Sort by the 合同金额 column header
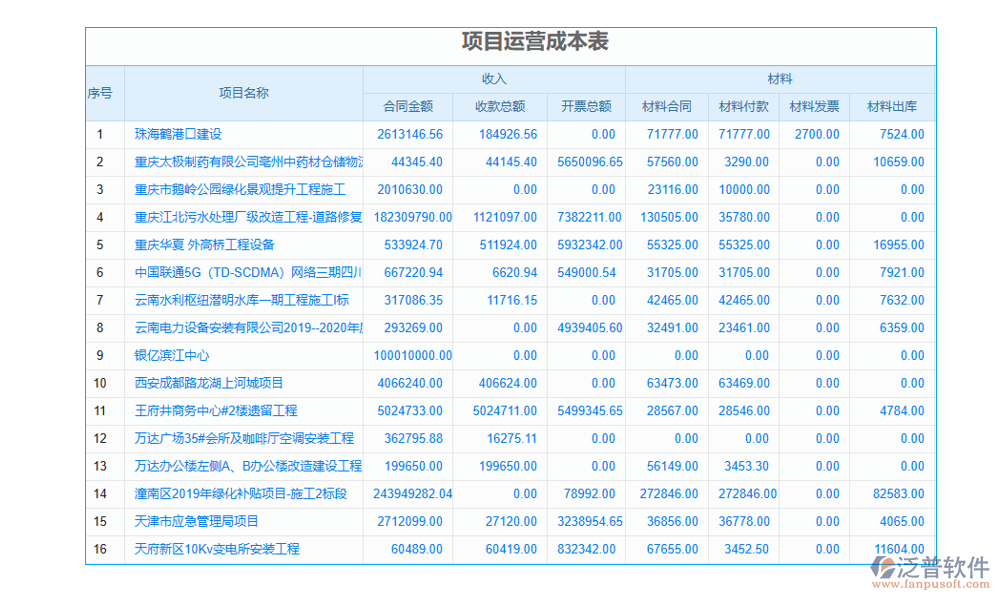The image size is (1000, 600). (x=408, y=107)
